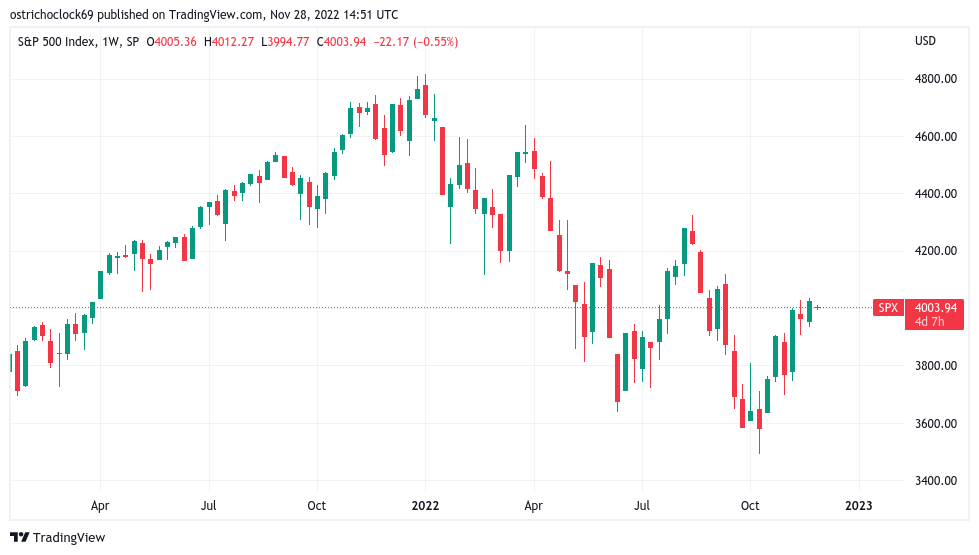Click the ostrichoclock69 publisher text
The height and width of the screenshot is (555, 979).
pyautogui.click(x=52, y=14)
